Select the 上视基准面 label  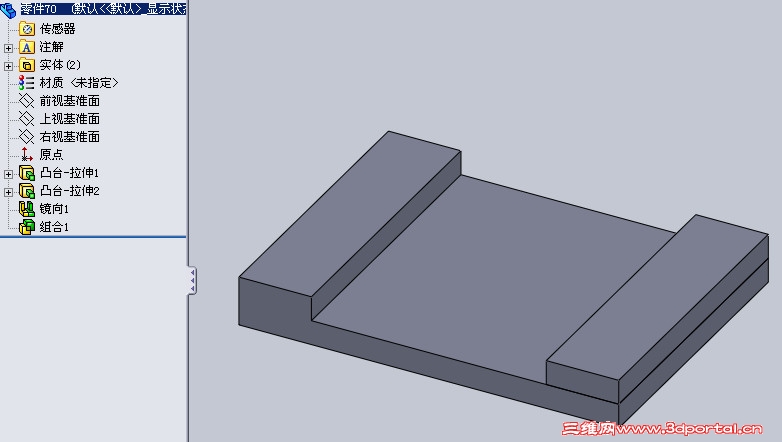click(x=70, y=119)
